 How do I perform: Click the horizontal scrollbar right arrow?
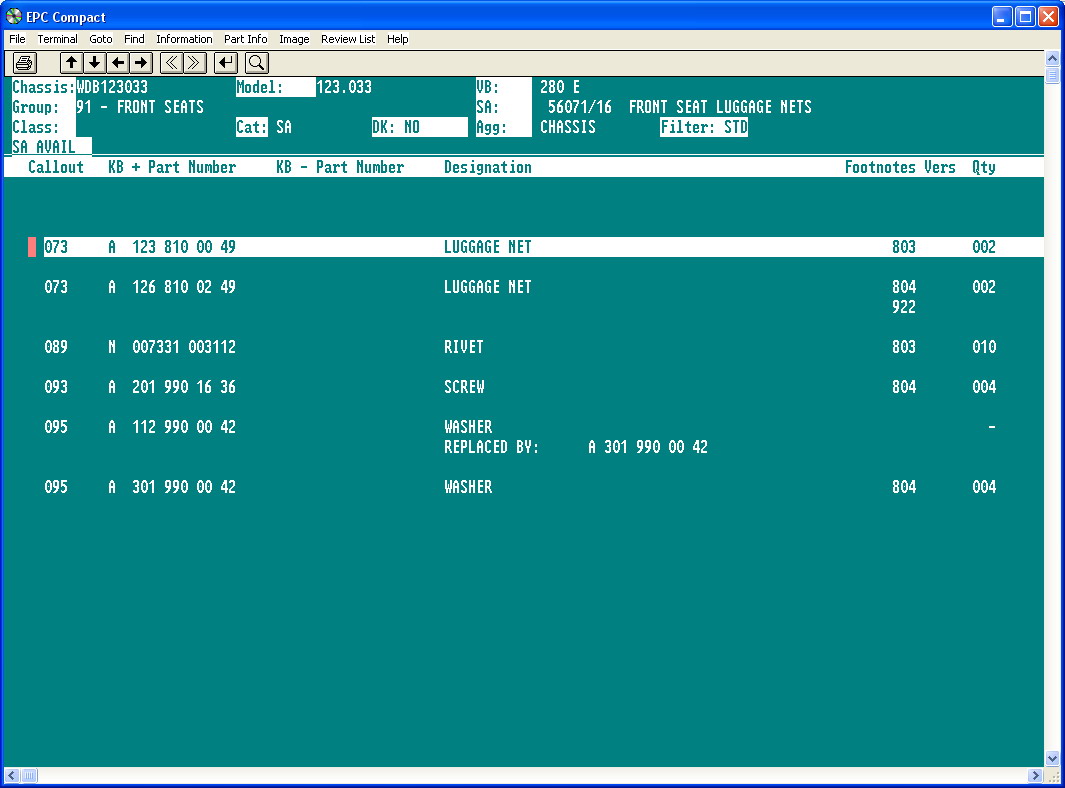(1036, 775)
